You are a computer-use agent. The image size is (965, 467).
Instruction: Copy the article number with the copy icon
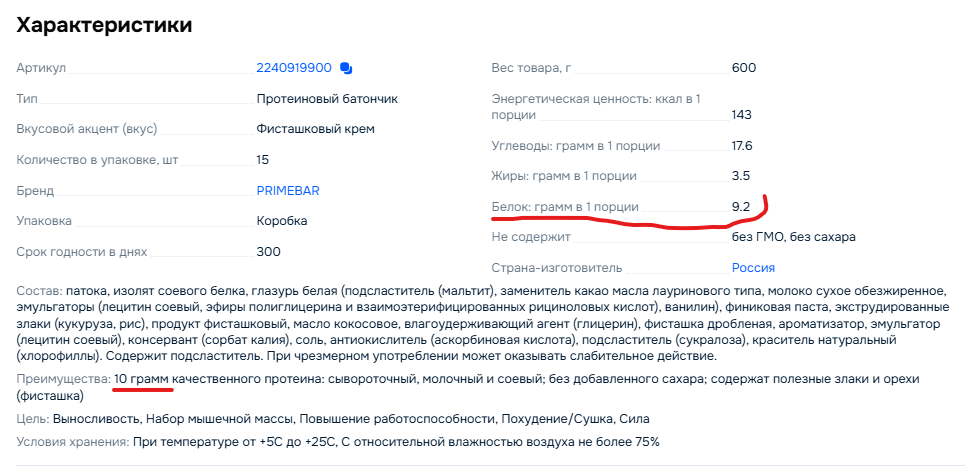[346, 68]
